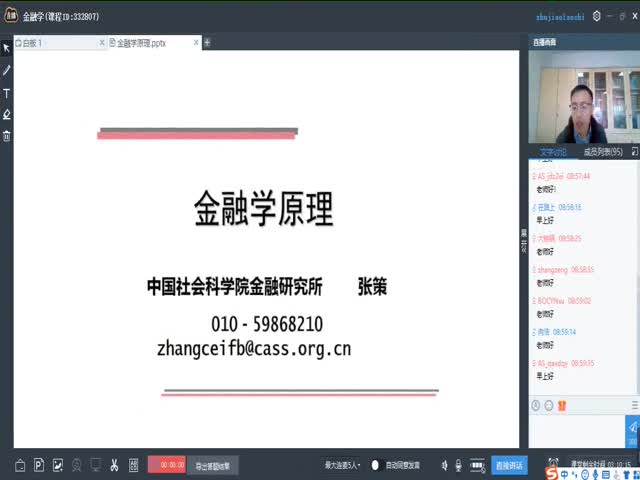Viewport: 640px width, 480px height.
Task: Send chat message with paper plane button
Action: coord(632,431)
